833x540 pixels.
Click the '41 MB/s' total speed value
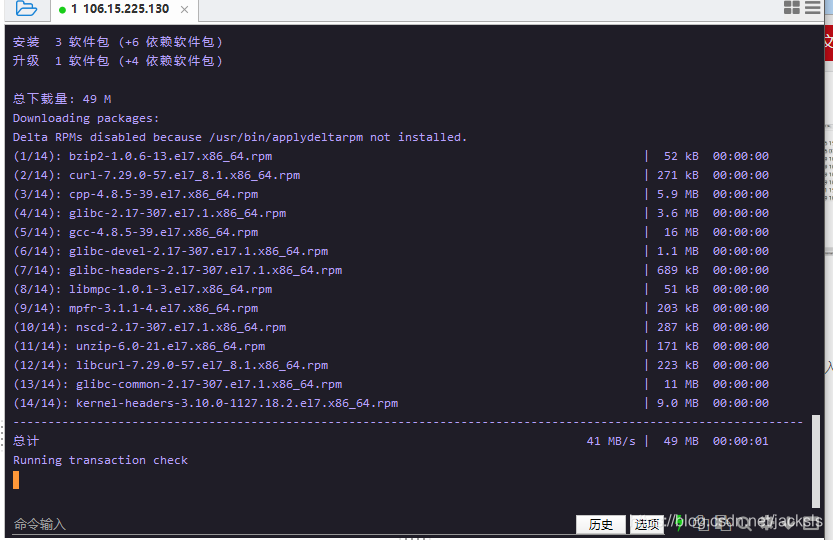(x=611, y=441)
